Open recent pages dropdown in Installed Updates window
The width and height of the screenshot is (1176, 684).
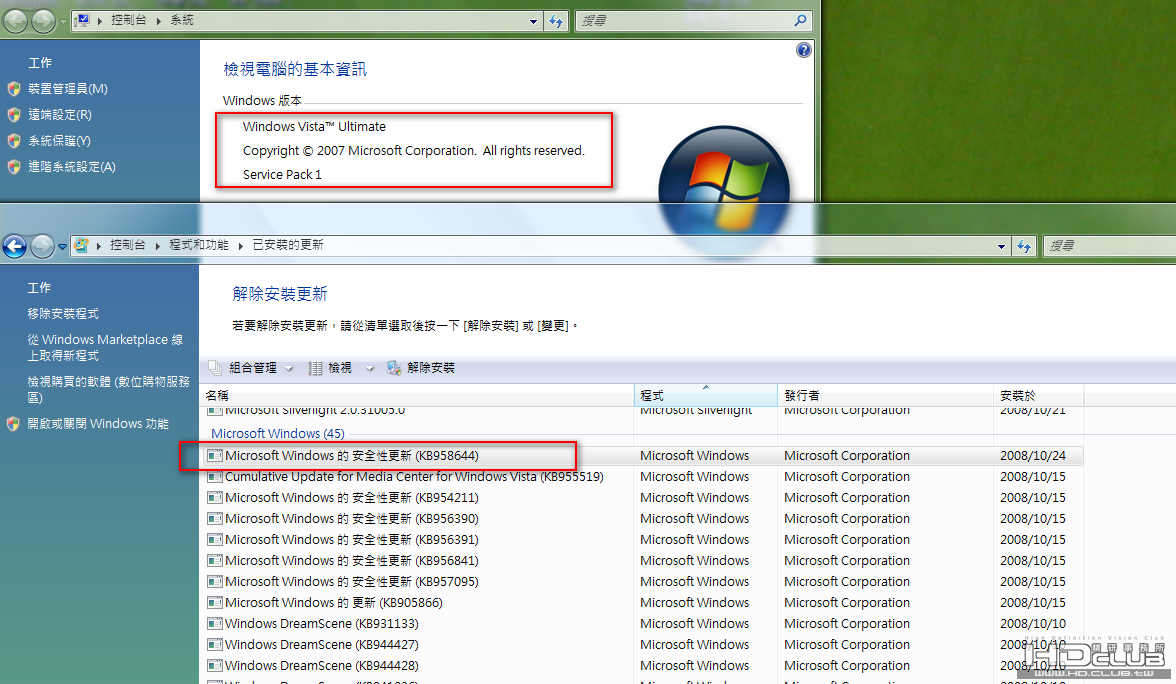[62, 247]
